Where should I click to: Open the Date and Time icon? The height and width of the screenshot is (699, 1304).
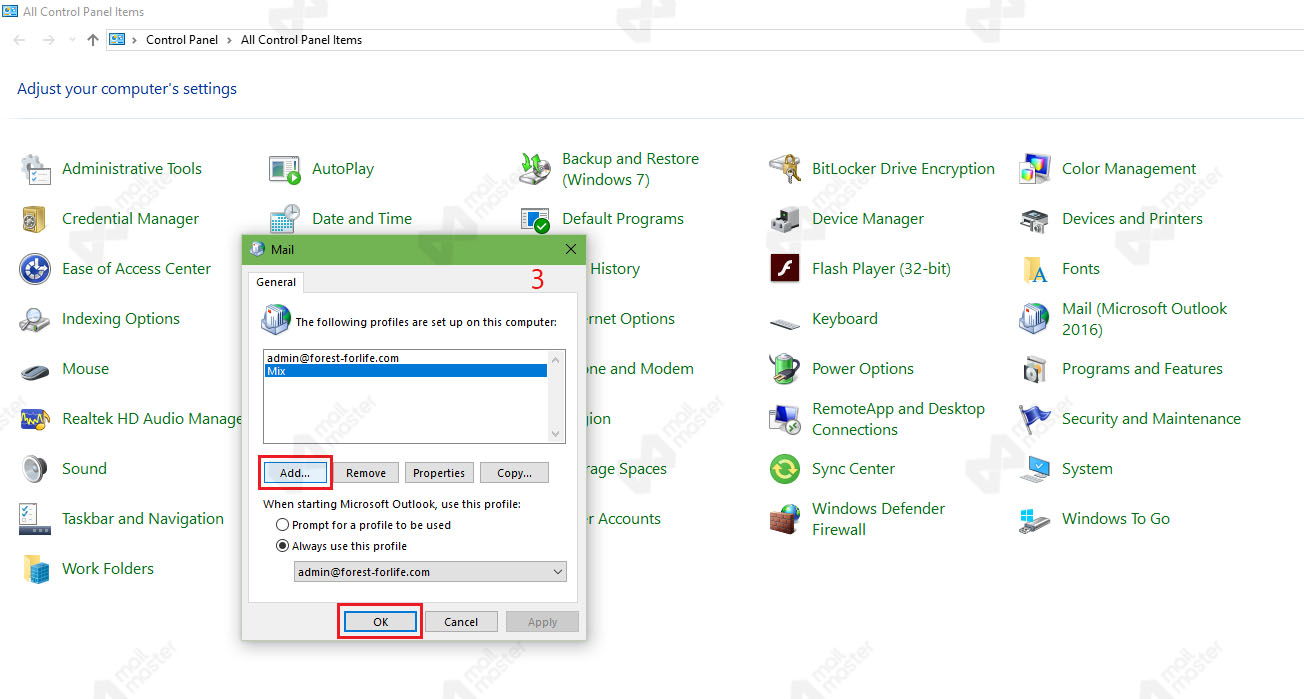pyautogui.click(x=285, y=219)
